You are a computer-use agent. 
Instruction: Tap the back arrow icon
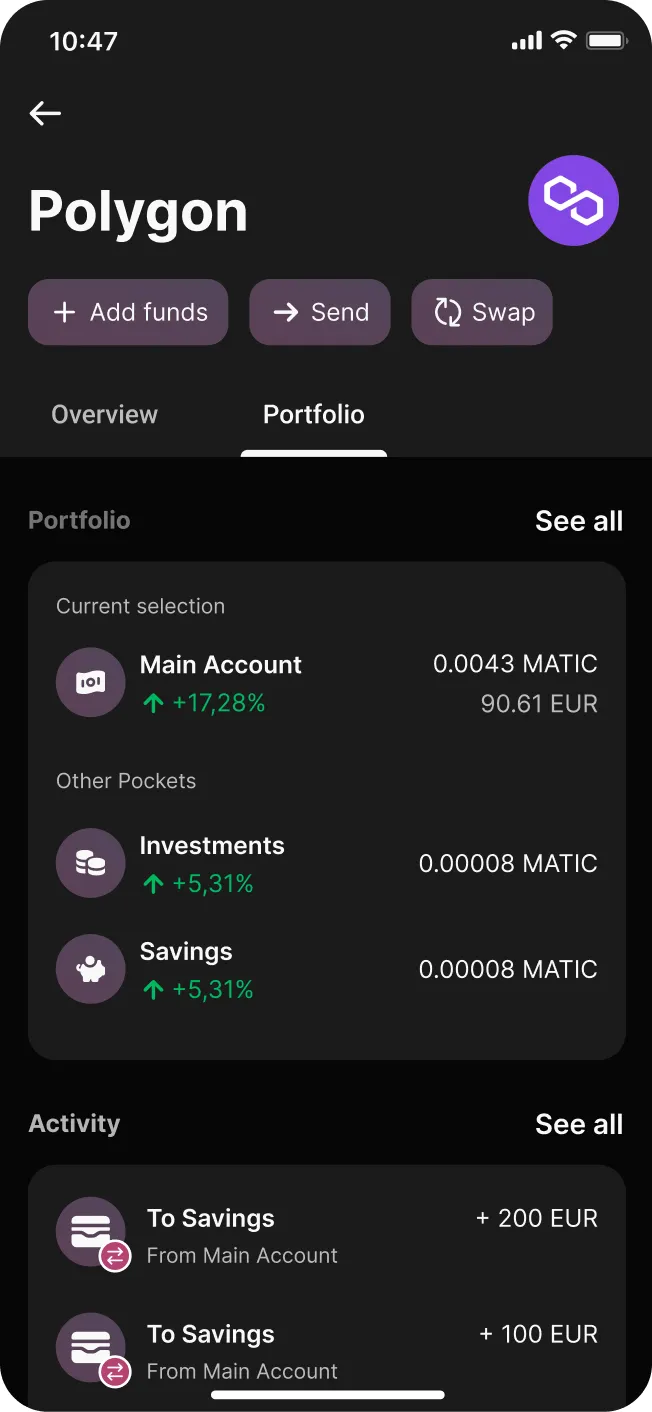[45, 114]
